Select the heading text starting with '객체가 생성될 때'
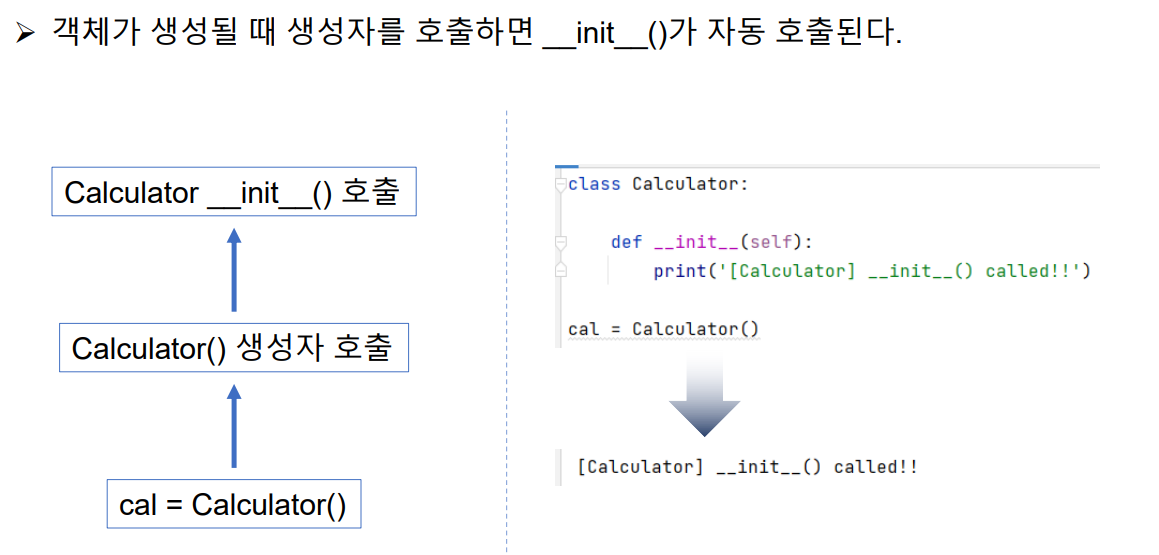1159x555 pixels. 475,33
